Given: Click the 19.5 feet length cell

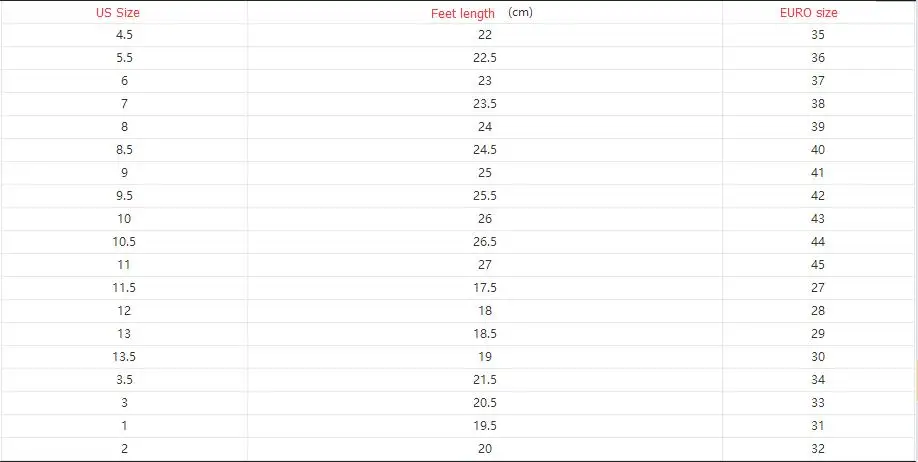Looking at the screenshot, I should pyautogui.click(x=485, y=426).
